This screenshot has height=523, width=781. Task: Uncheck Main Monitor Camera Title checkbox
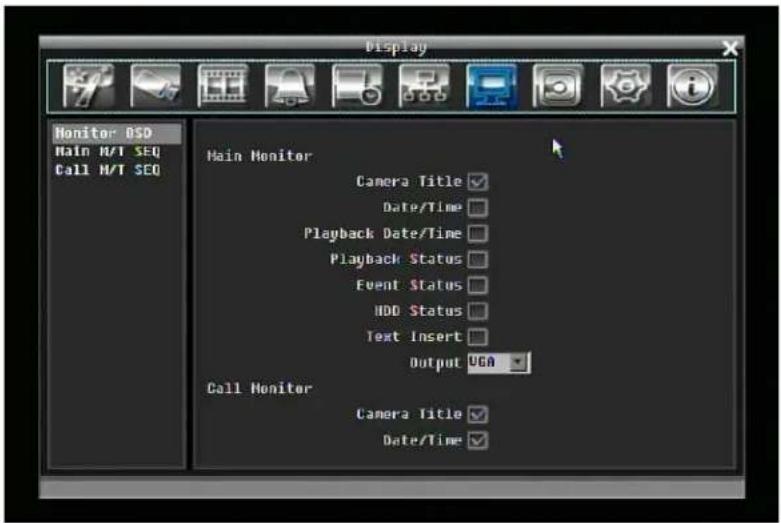pyautogui.click(x=478, y=182)
